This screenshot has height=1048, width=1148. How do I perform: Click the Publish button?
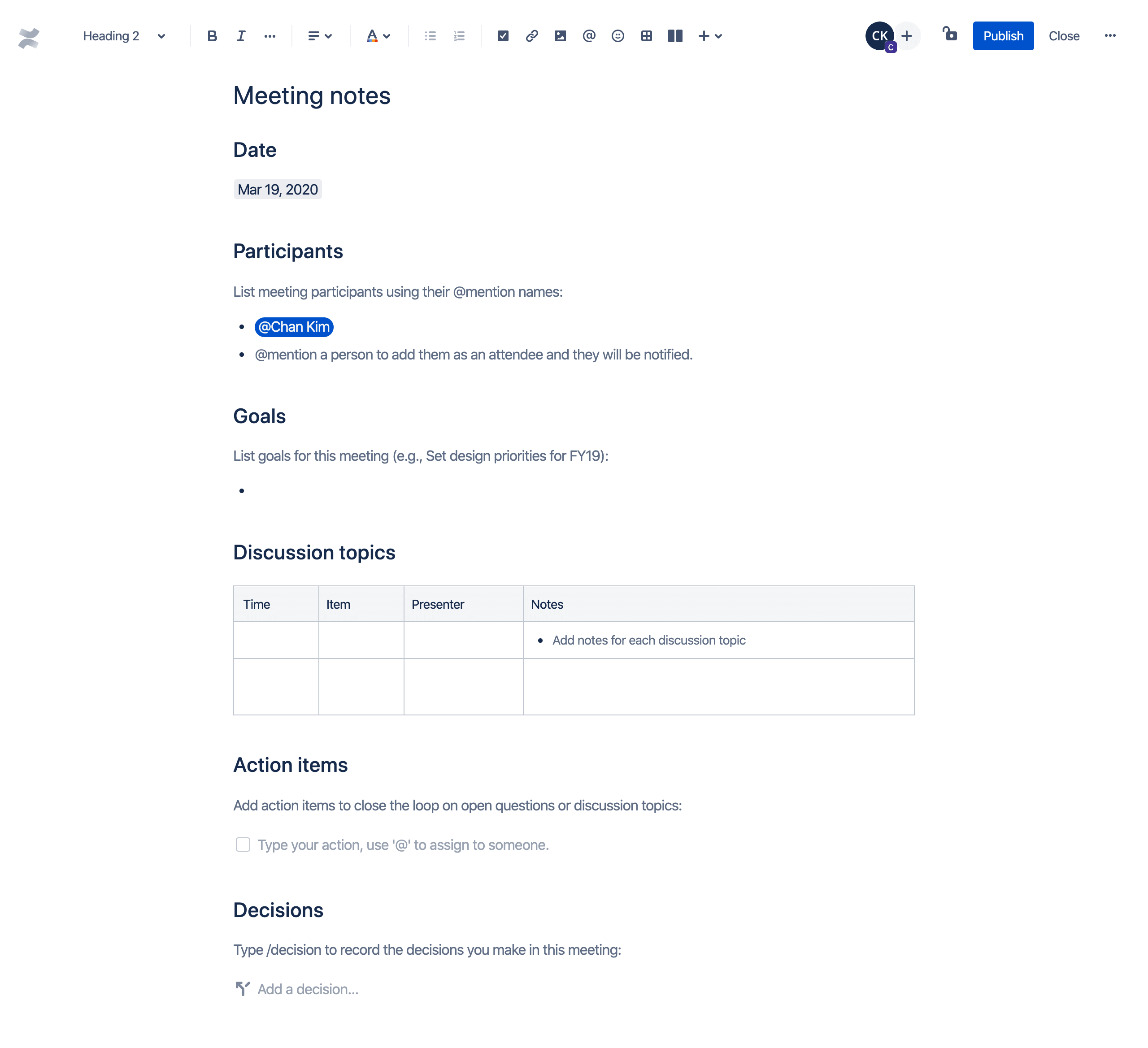[x=1002, y=36]
